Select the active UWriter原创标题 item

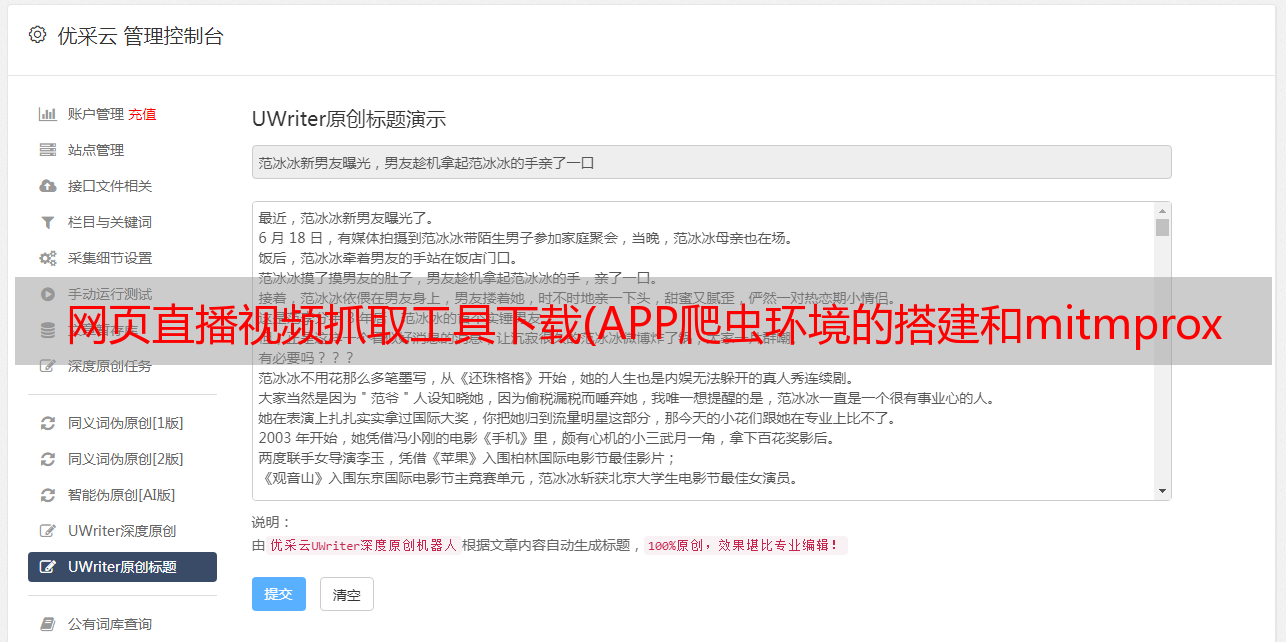click(x=122, y=567)
